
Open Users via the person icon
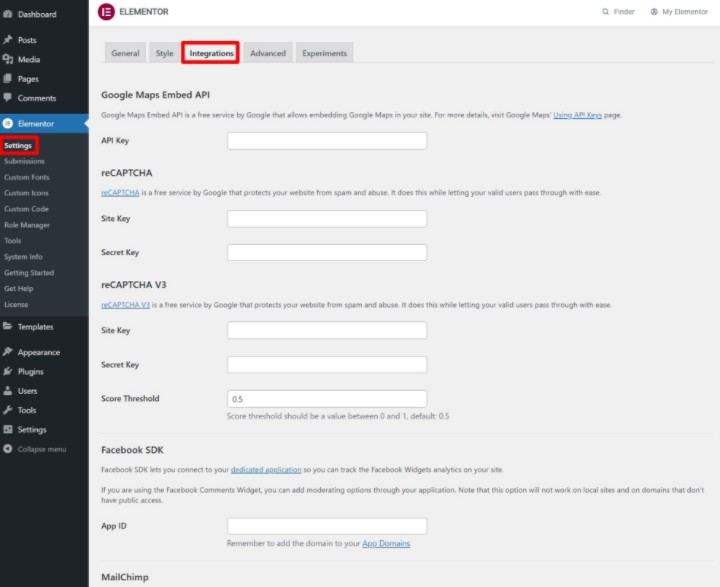(x=8, y=391)
